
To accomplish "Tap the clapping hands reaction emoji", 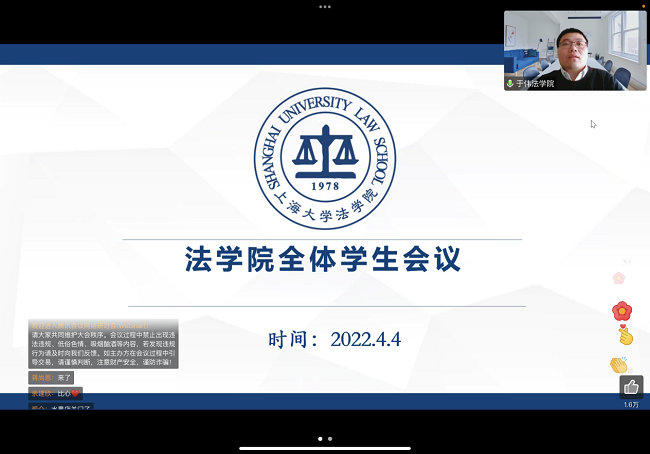I will [x=619, y=365].
